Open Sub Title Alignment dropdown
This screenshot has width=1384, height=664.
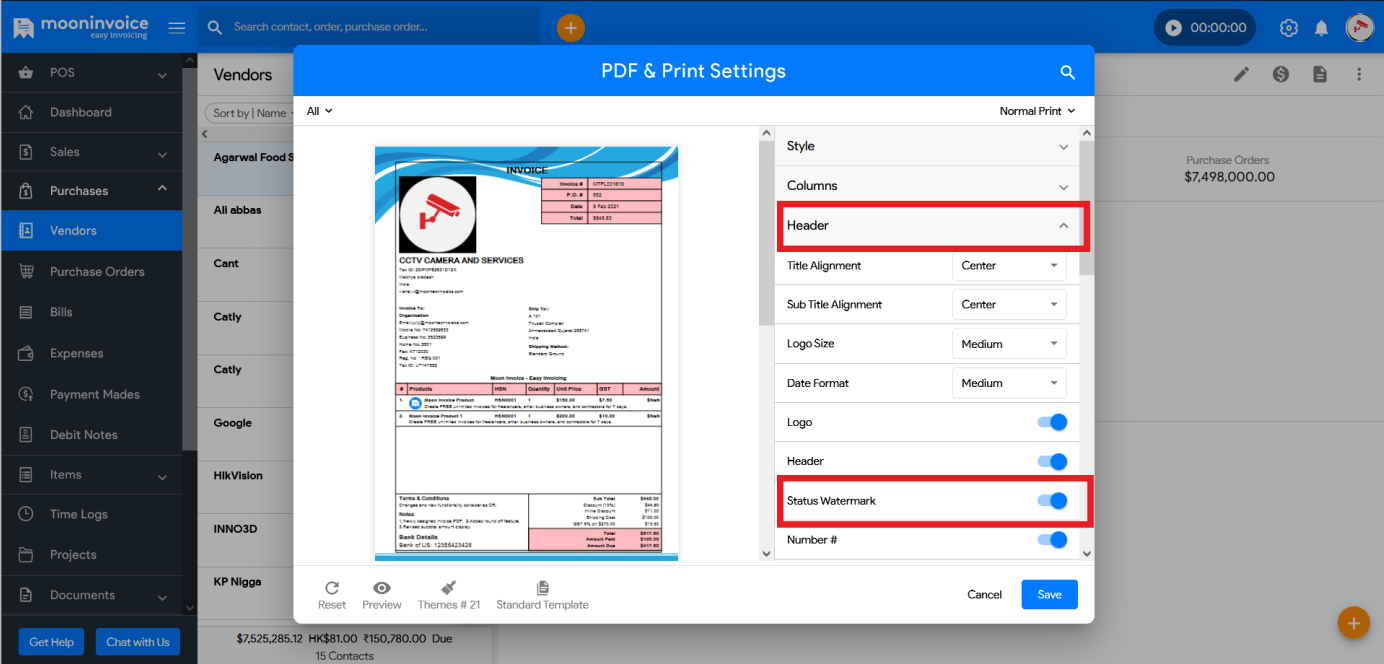tap(1009, 304)
